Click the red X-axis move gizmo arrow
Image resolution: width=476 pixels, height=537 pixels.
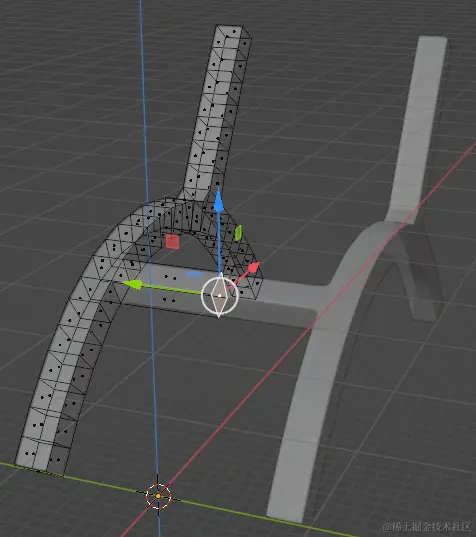[x=254, y=267]
